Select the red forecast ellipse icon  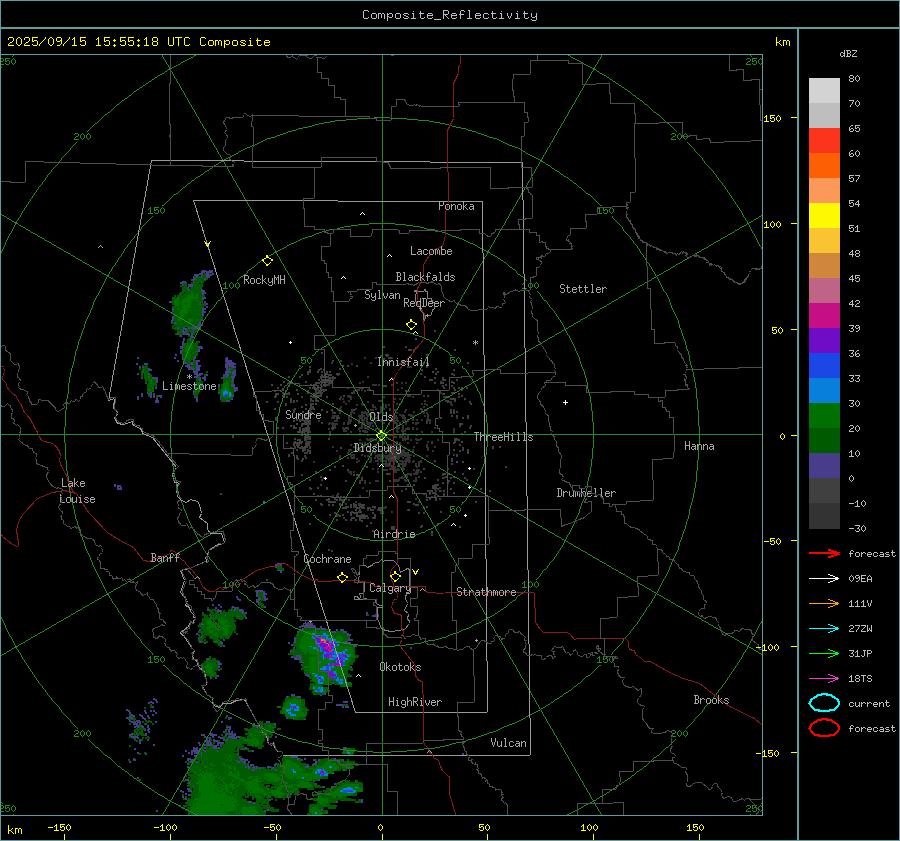824,728
